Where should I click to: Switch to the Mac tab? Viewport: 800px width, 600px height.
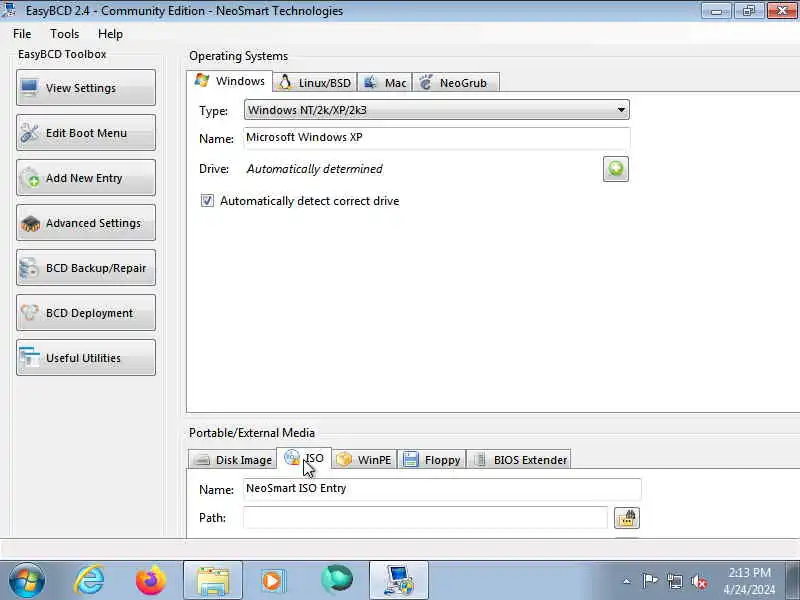tap(385, 83)
